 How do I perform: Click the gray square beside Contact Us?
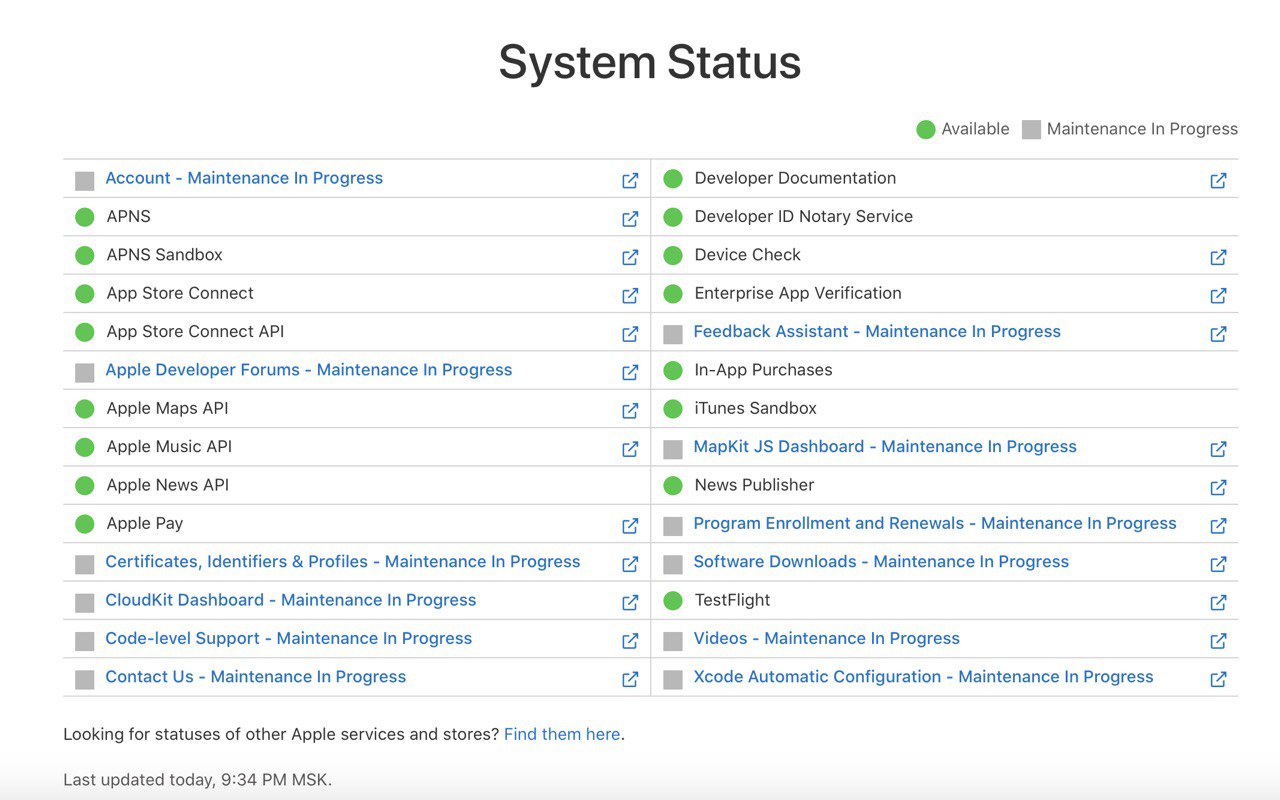(x=85, y=679)
